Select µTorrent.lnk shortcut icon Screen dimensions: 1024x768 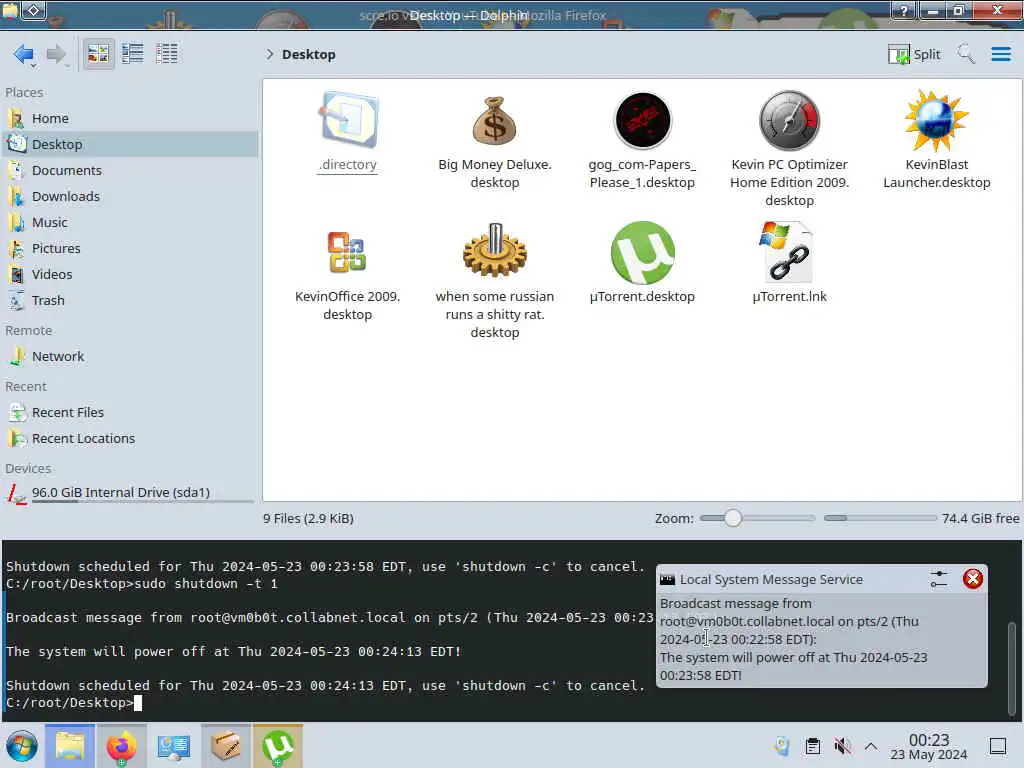pos(789,252)
